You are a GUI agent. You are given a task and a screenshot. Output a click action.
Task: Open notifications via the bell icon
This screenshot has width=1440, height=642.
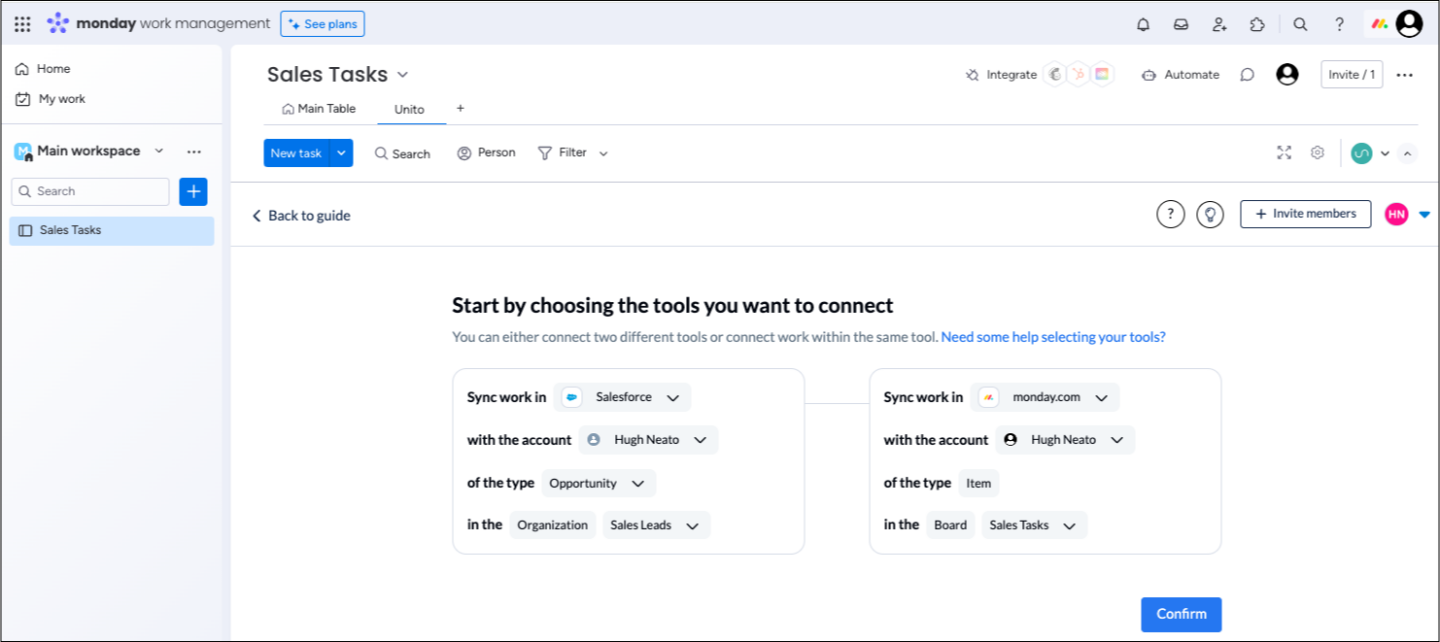point(1143,24)
